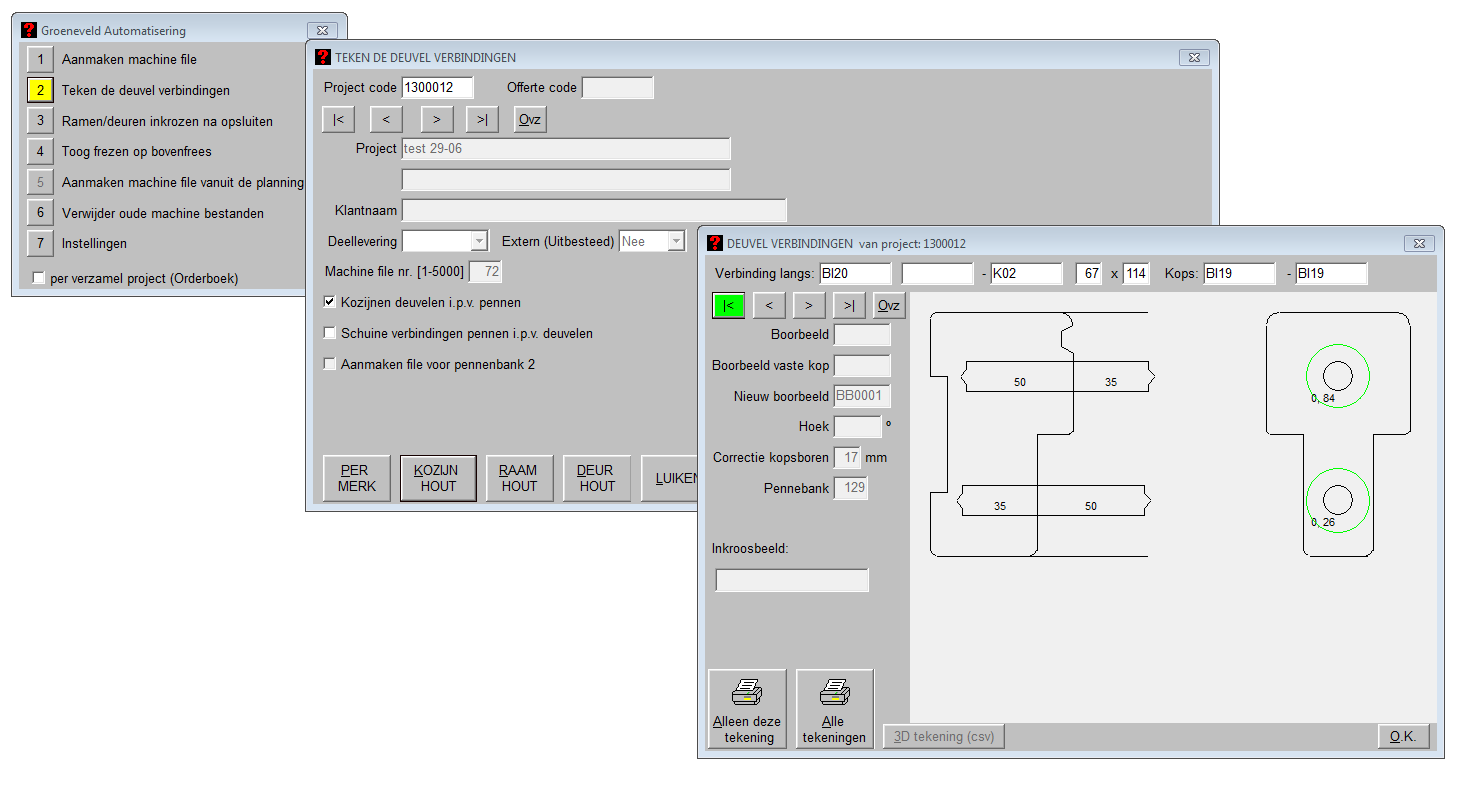Open Ovz overview in Deuvel Verbindingen window

coord(888,305)
